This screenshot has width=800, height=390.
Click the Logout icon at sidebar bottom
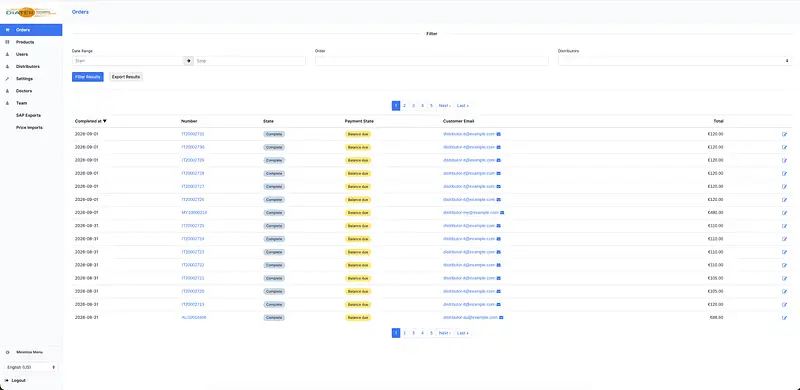7,380
